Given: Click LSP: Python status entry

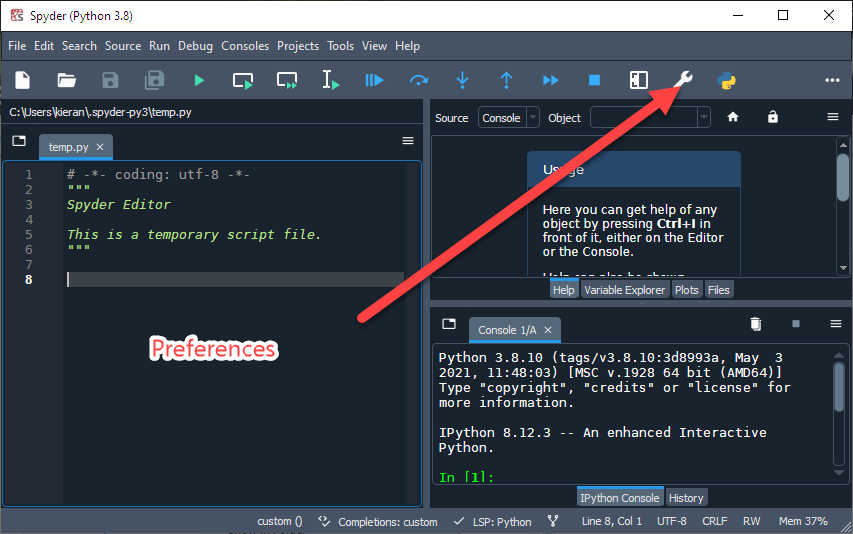Looking at the screenshot, I should pyautogui.click(x=493, y=521).
